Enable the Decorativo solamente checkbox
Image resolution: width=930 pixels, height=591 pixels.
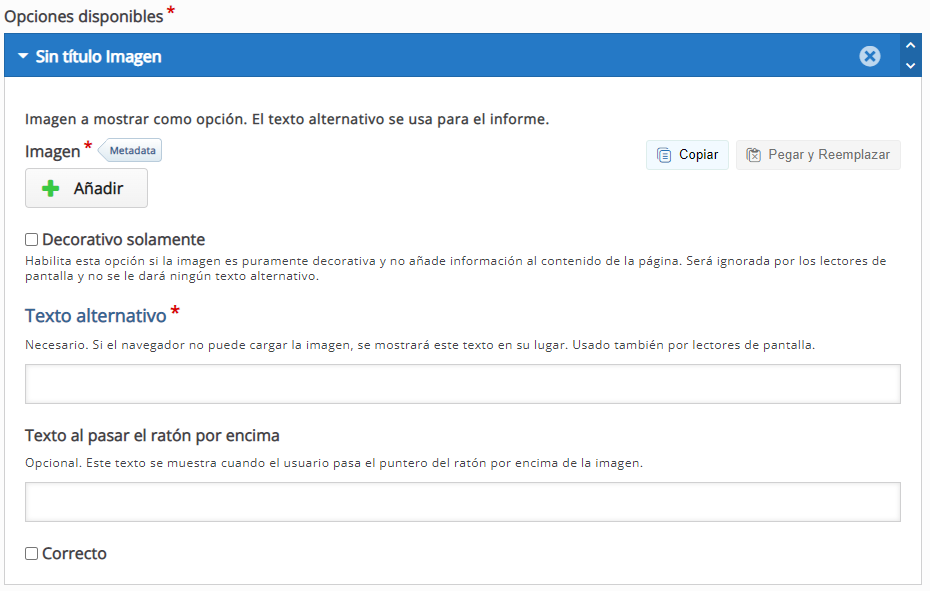(x=32, y=240)
